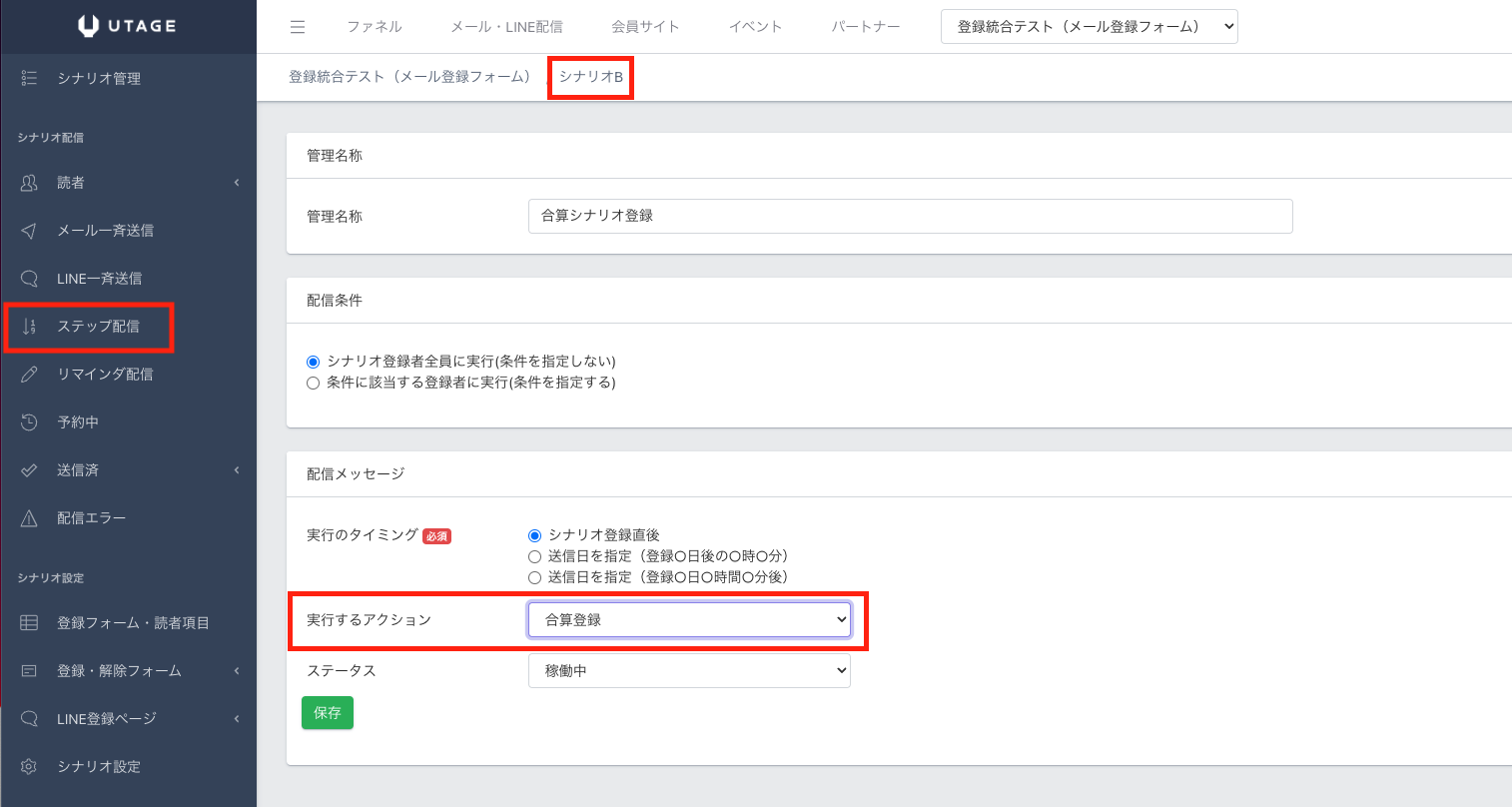Click the 読者 people icon
1512x807 pixels.
[29, 183]
